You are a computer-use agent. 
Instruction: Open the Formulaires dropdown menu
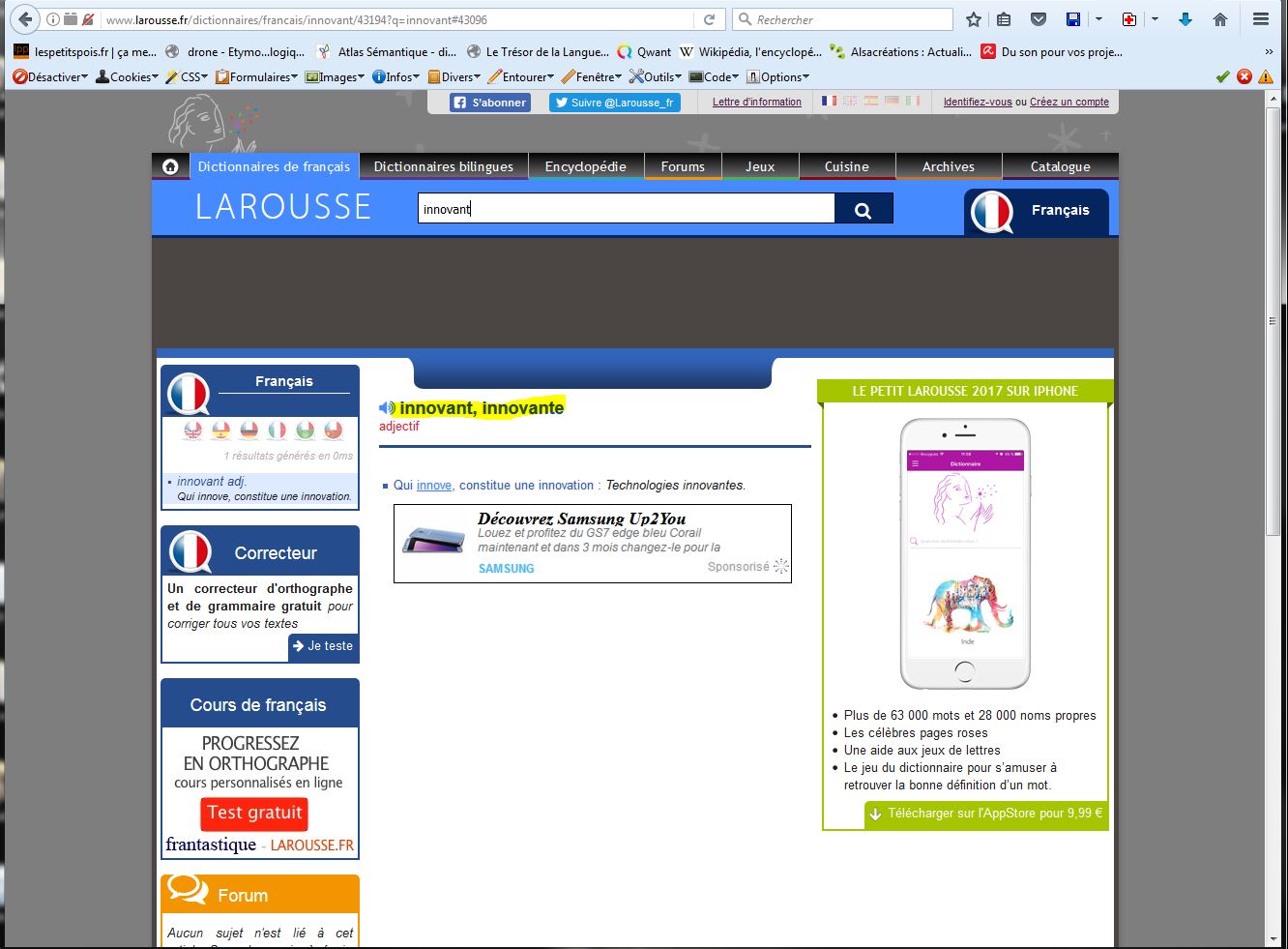click(x=257, y=77)
